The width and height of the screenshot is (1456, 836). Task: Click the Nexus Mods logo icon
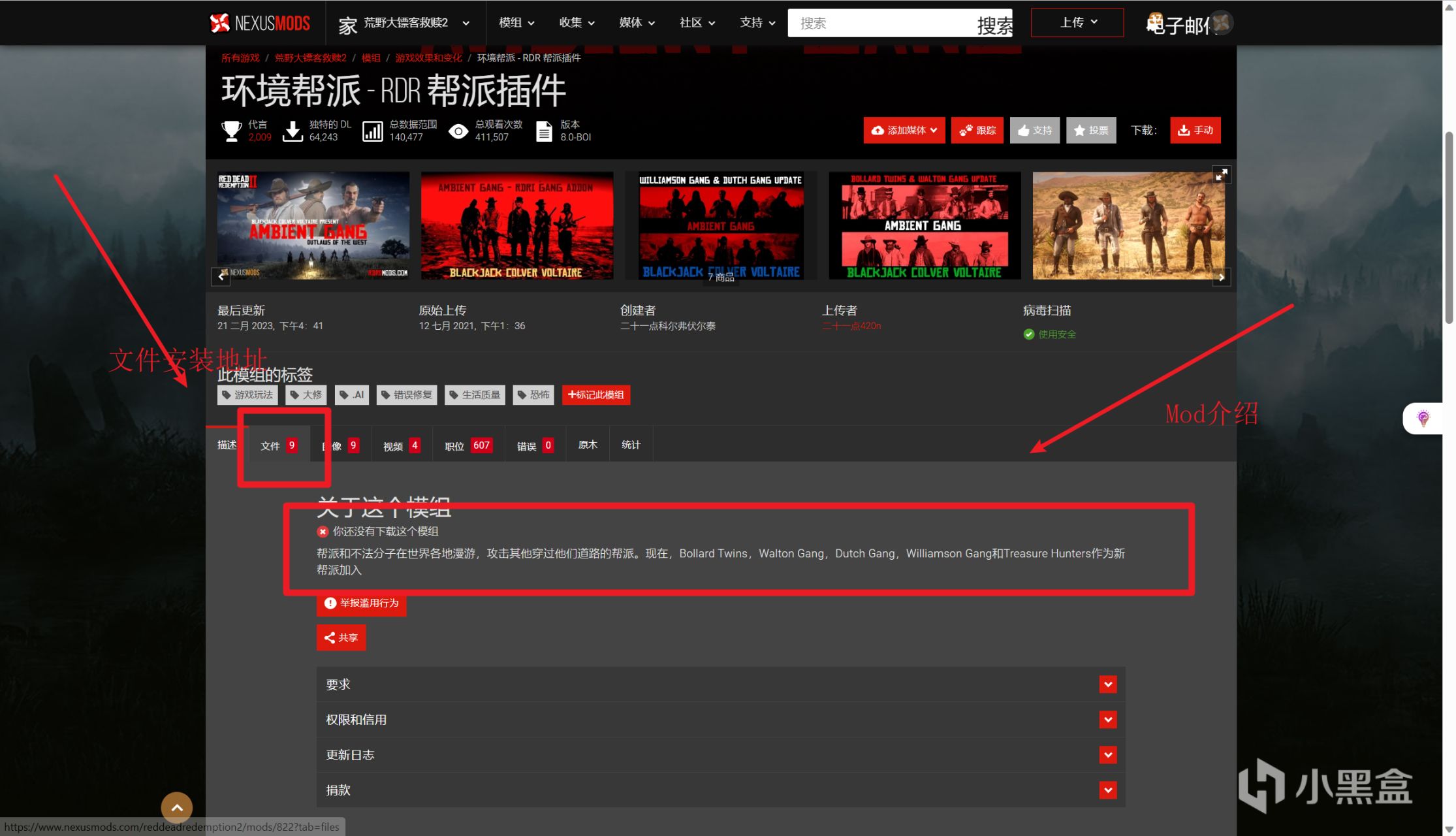point(220,23)
